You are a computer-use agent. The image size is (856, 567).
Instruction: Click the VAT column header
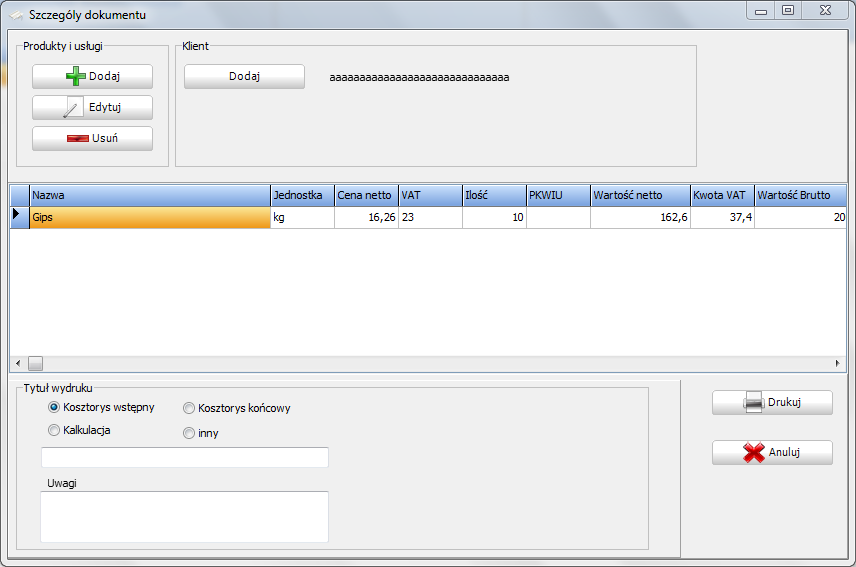click(x=430, y=195)
